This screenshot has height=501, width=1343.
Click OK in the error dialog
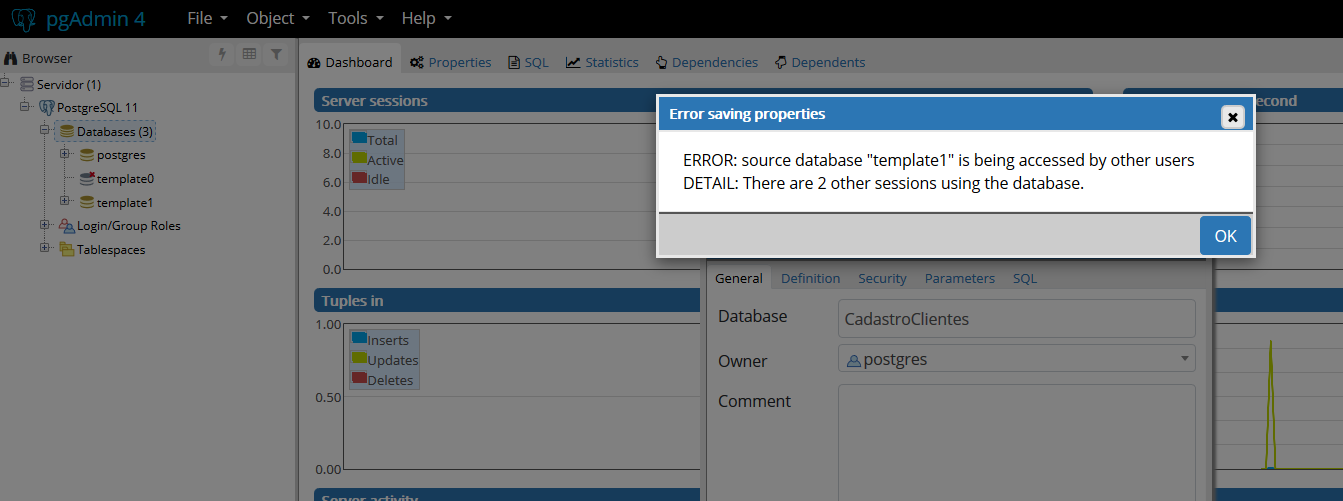tap(1225, 236)
